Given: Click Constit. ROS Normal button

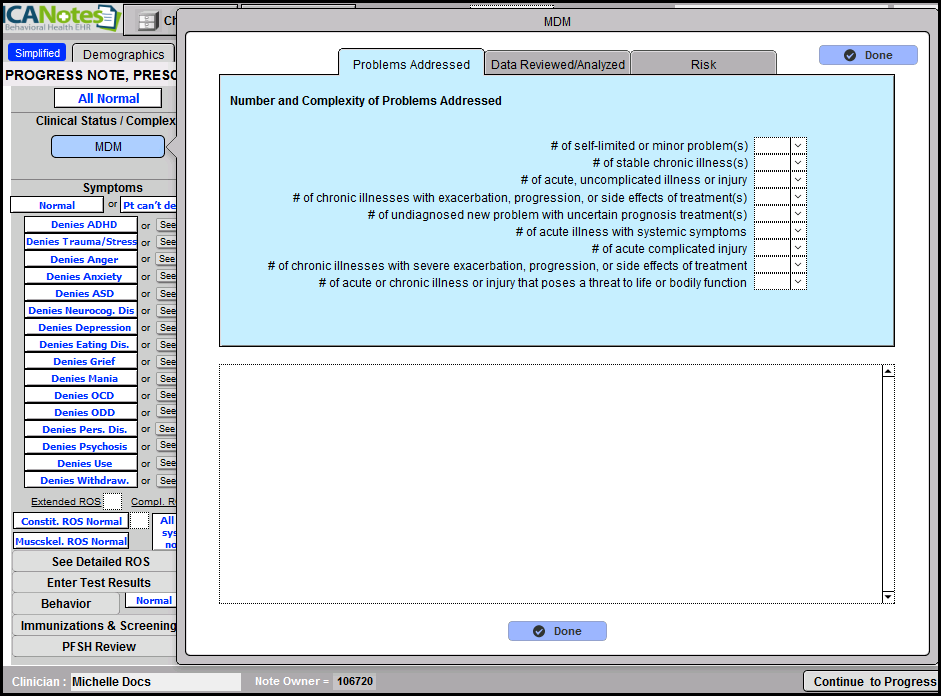Looking at the screenshot, I should pyautogui.click(x=71, y=521).
